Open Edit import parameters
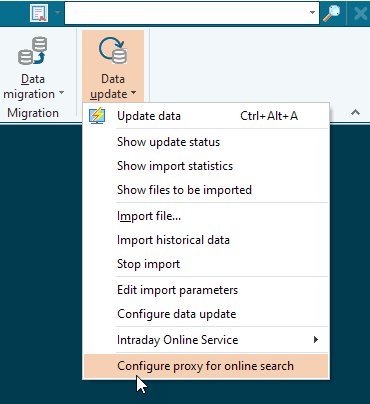 [206, 290]
